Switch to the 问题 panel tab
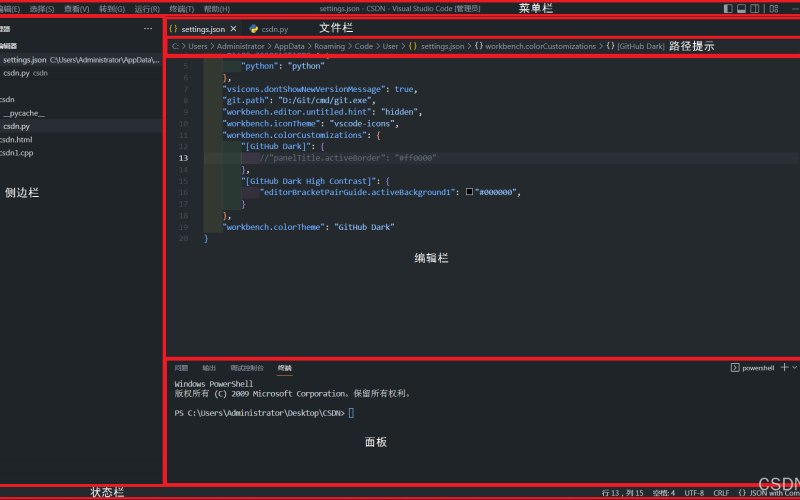 (x=181, y=368)
